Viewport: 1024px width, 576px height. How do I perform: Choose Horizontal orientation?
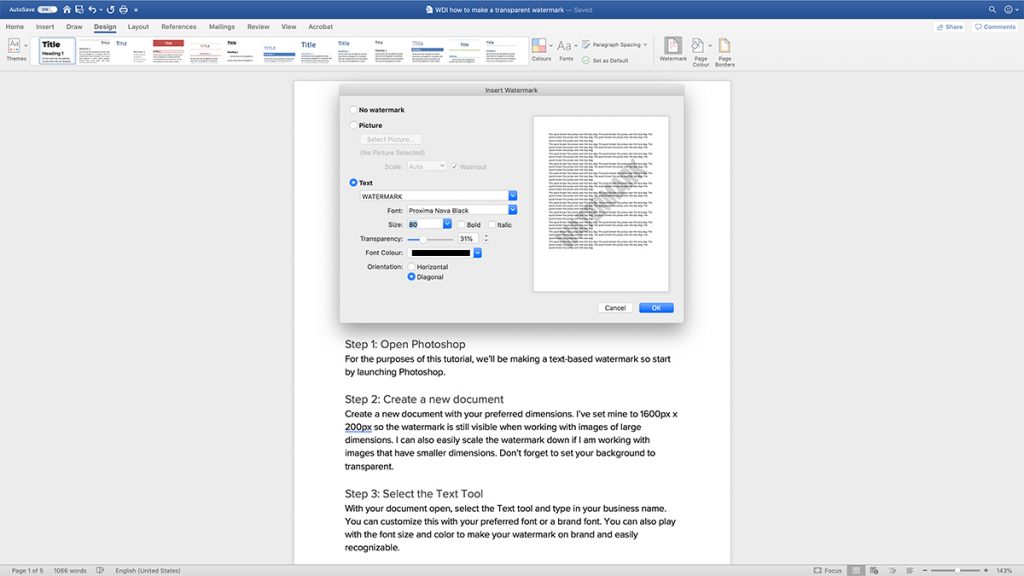coord(411,267)
